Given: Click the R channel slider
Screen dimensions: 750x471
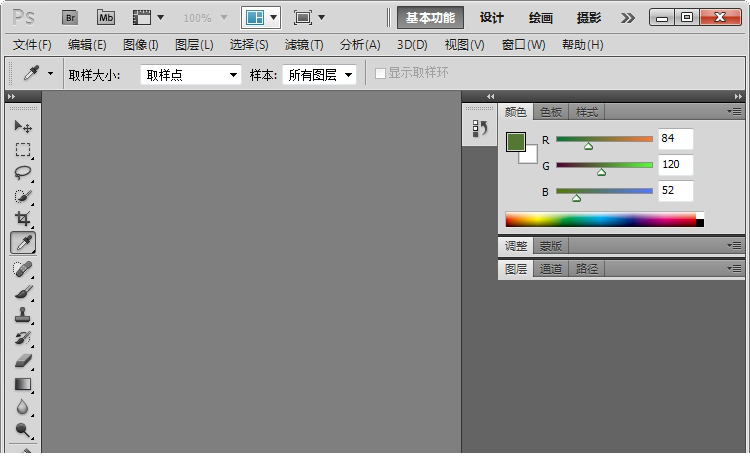Looking at the screenshot, I should [x=604, y=140].
